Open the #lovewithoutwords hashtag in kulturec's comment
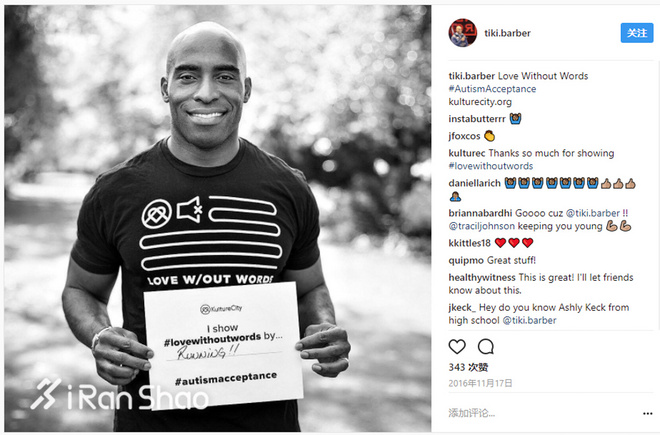 click(x=491, y=166)
